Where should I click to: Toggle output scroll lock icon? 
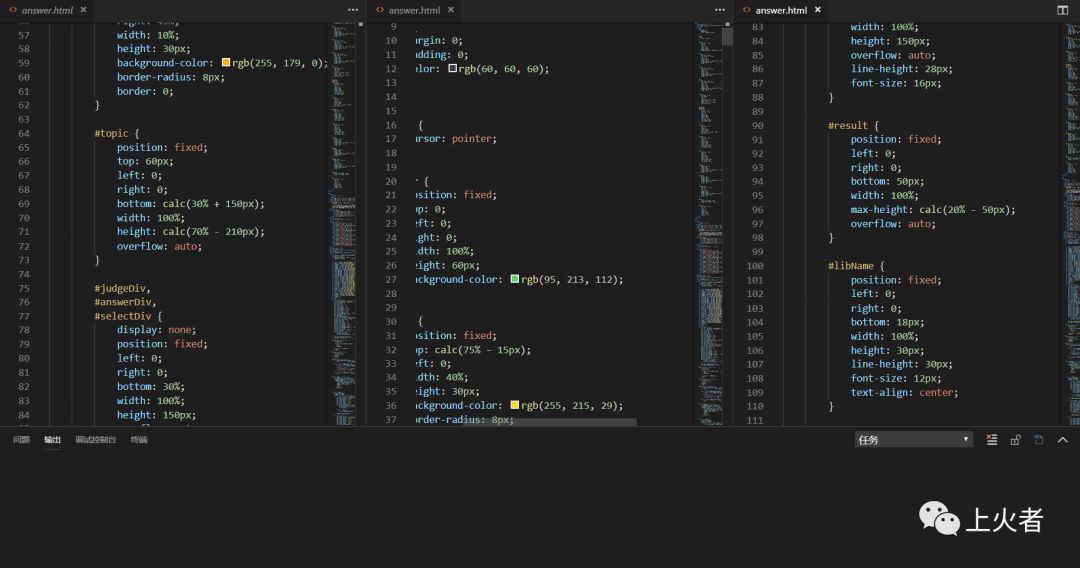(1015, 440)
